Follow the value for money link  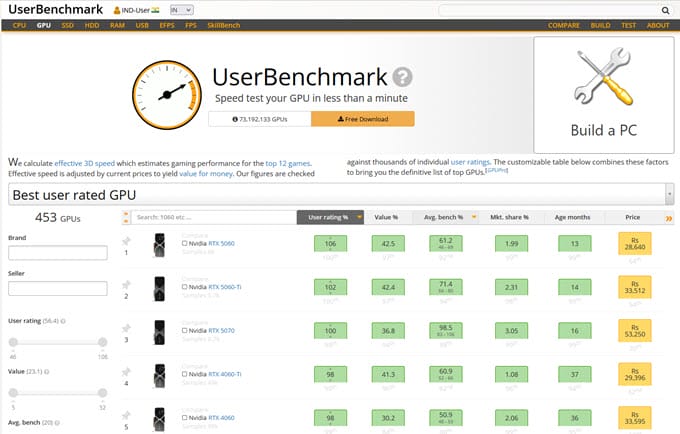click(206, 174)
